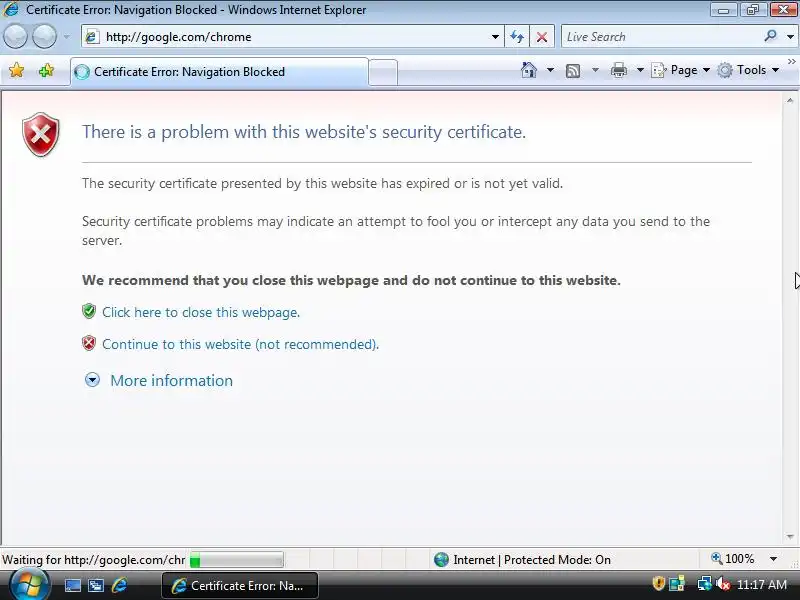The width and height of the screenshot is (800, 600).
Task: Open the zoom level dropdown arrow
Action: coord(773,559)
